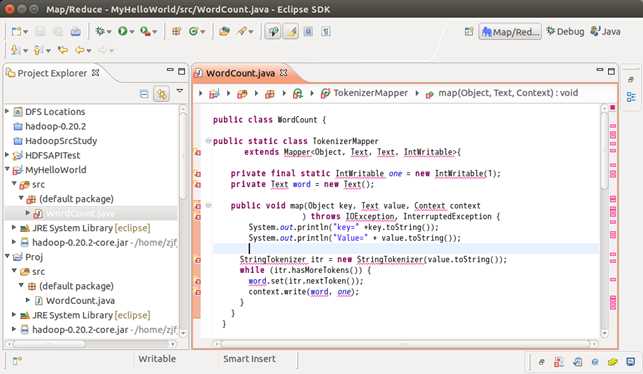This screenshot has height=374, width=643.
Task: Open the New Class dropdown arrow
Action: coord(203,32)
